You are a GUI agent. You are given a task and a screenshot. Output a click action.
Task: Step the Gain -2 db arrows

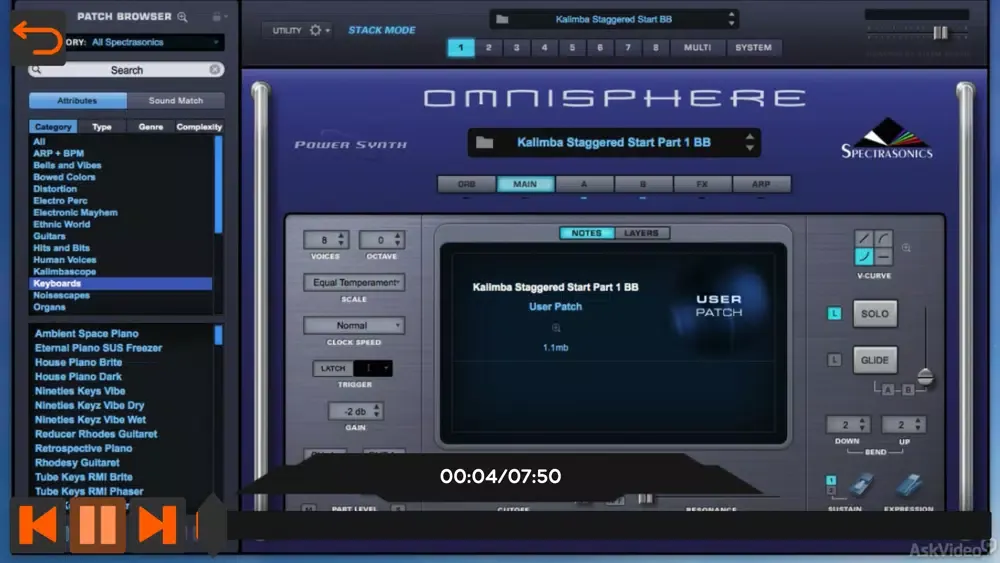click(377, 411)
